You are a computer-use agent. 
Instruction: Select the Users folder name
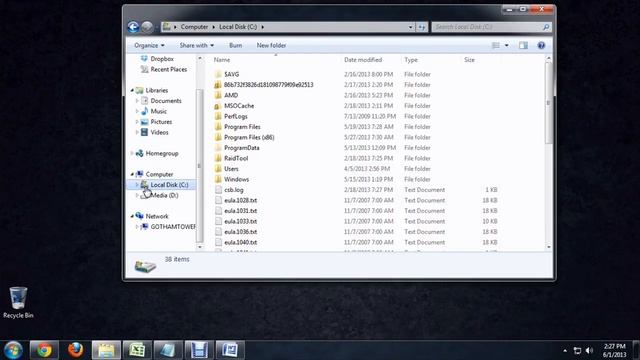click(231, 169)
